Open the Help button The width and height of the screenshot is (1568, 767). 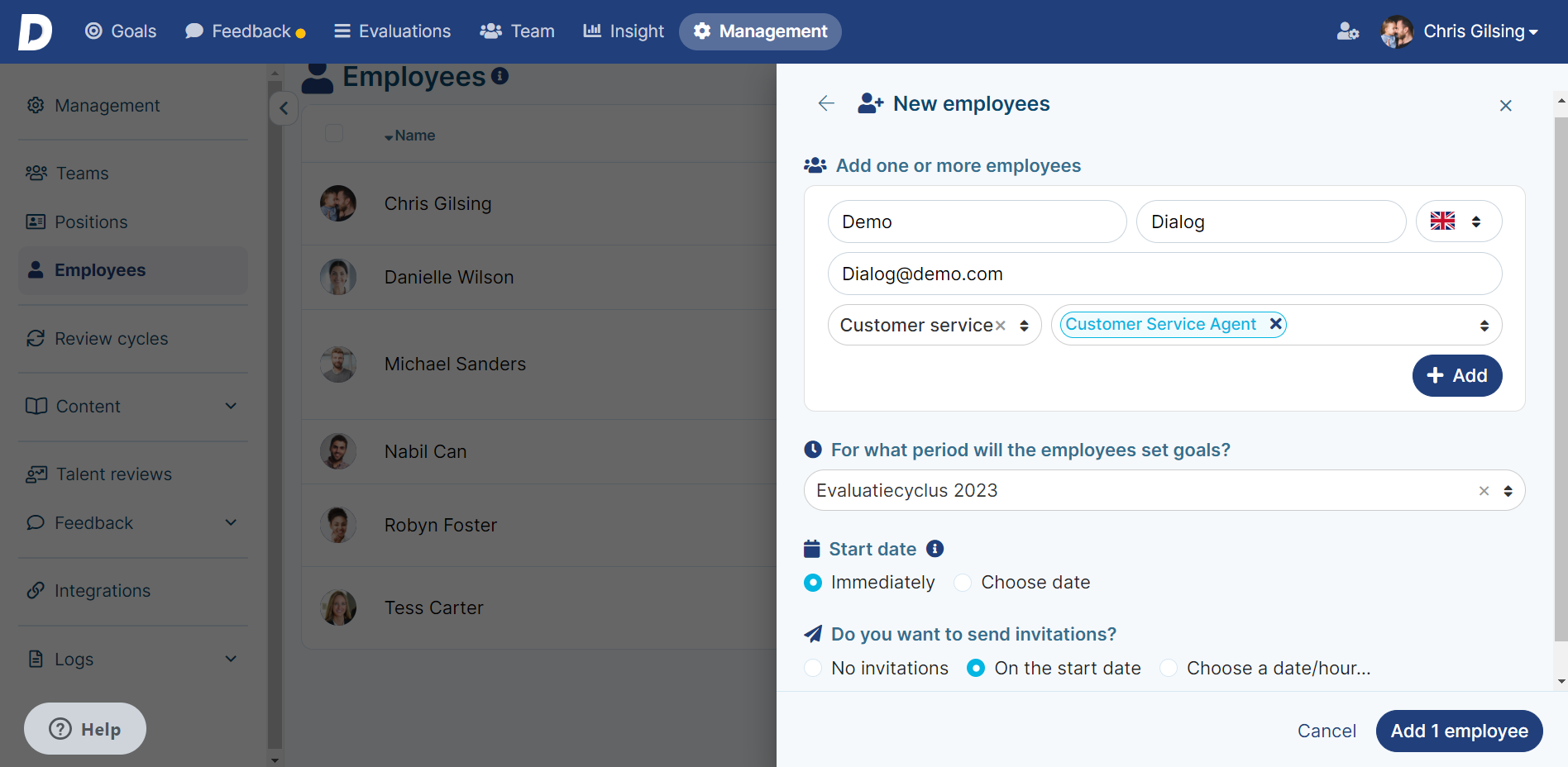pyautogui.click(x=85, y=729)
